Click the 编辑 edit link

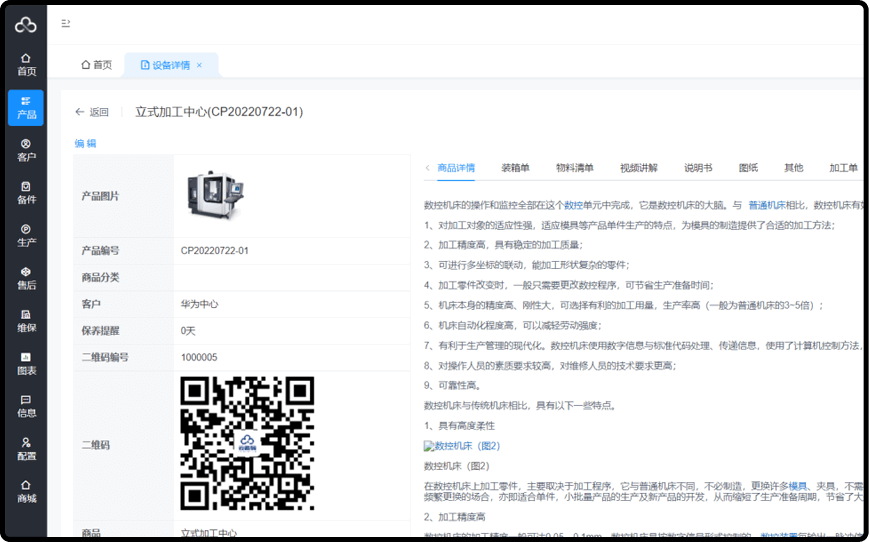85,143
